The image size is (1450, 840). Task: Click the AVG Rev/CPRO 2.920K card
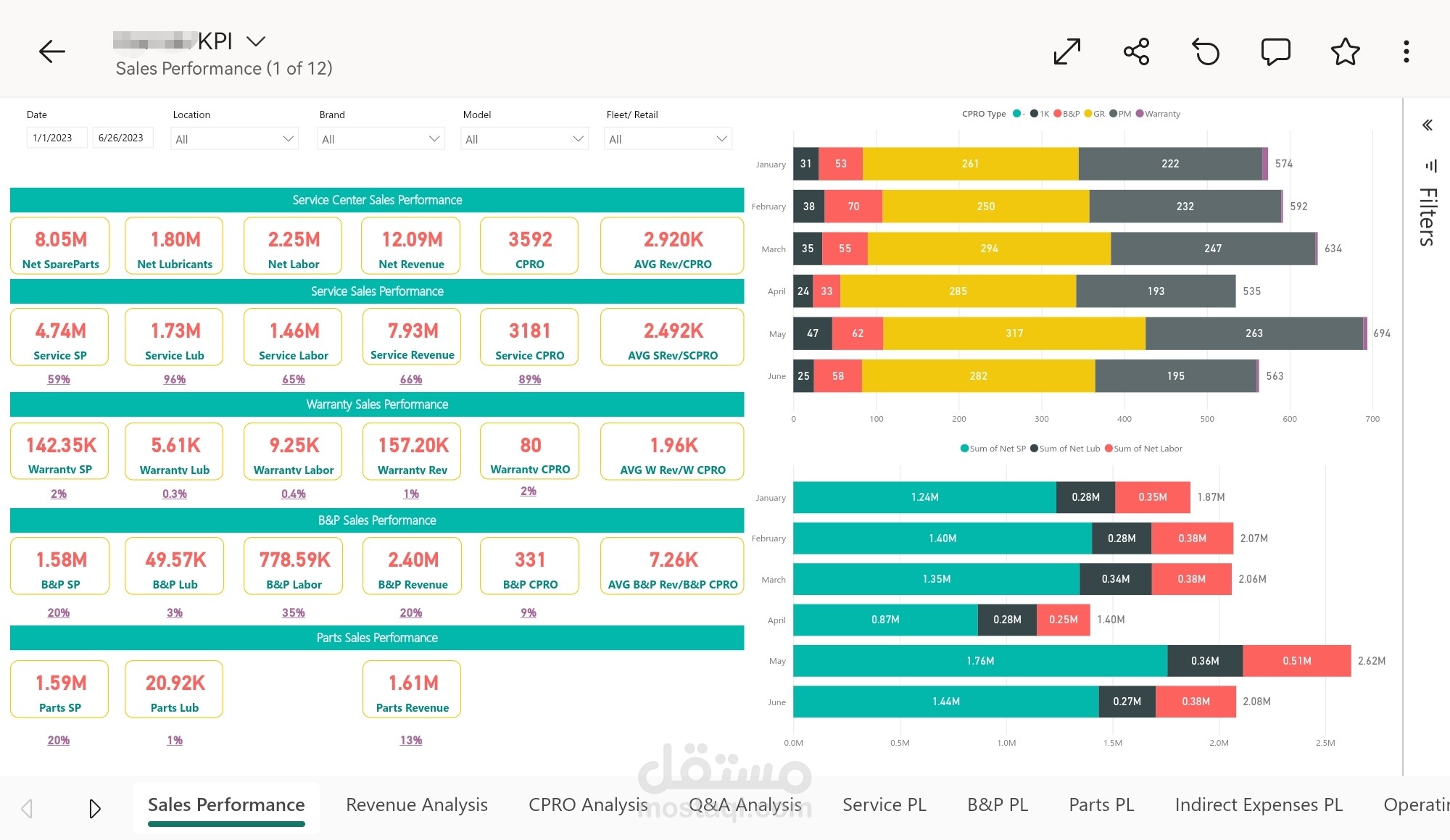(672, 246)
